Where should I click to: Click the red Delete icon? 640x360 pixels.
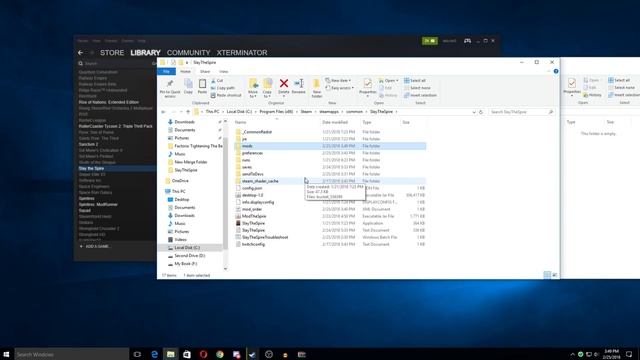[284, 84]
